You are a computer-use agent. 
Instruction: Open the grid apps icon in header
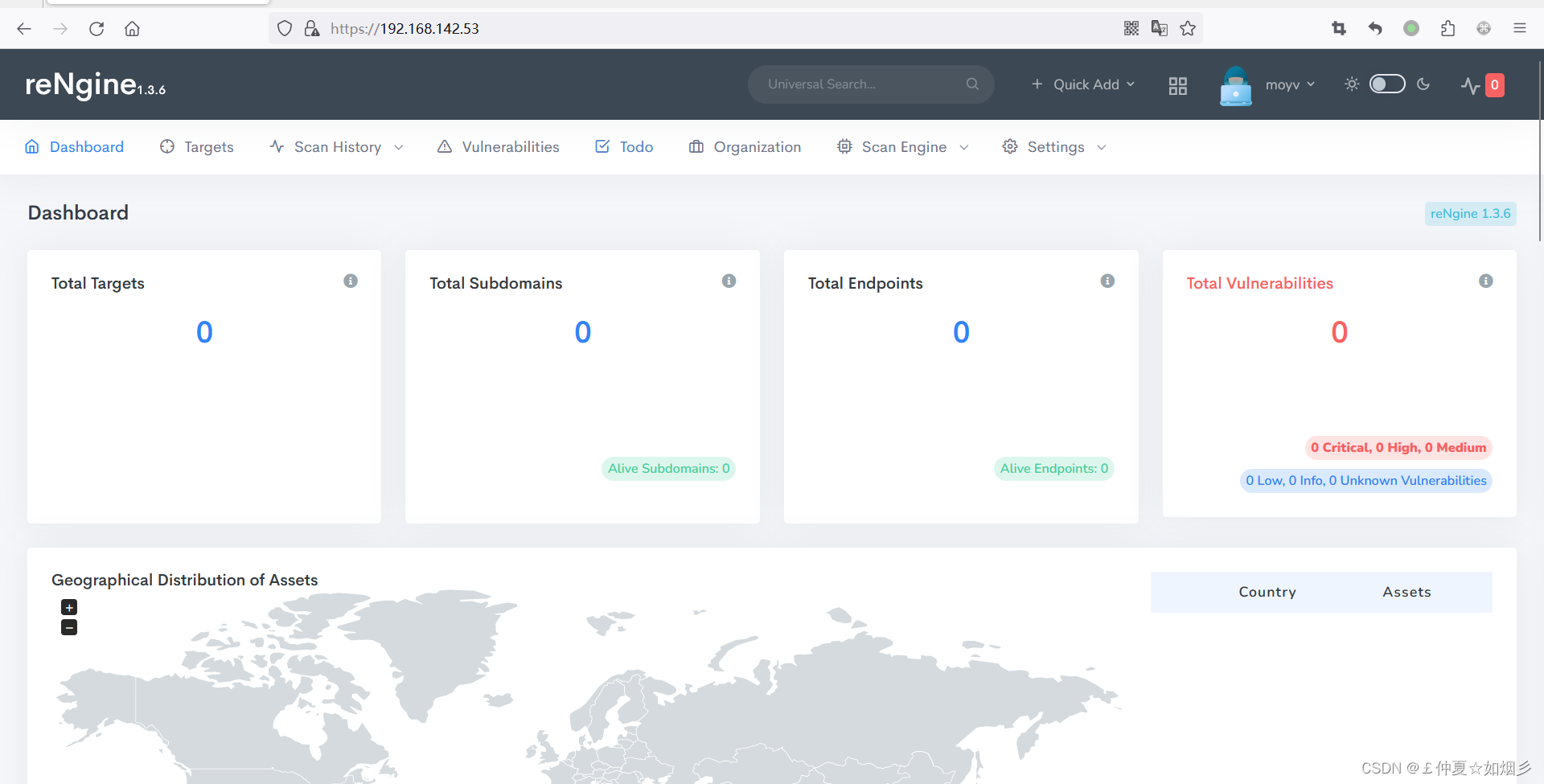[x=1178, y=86]
